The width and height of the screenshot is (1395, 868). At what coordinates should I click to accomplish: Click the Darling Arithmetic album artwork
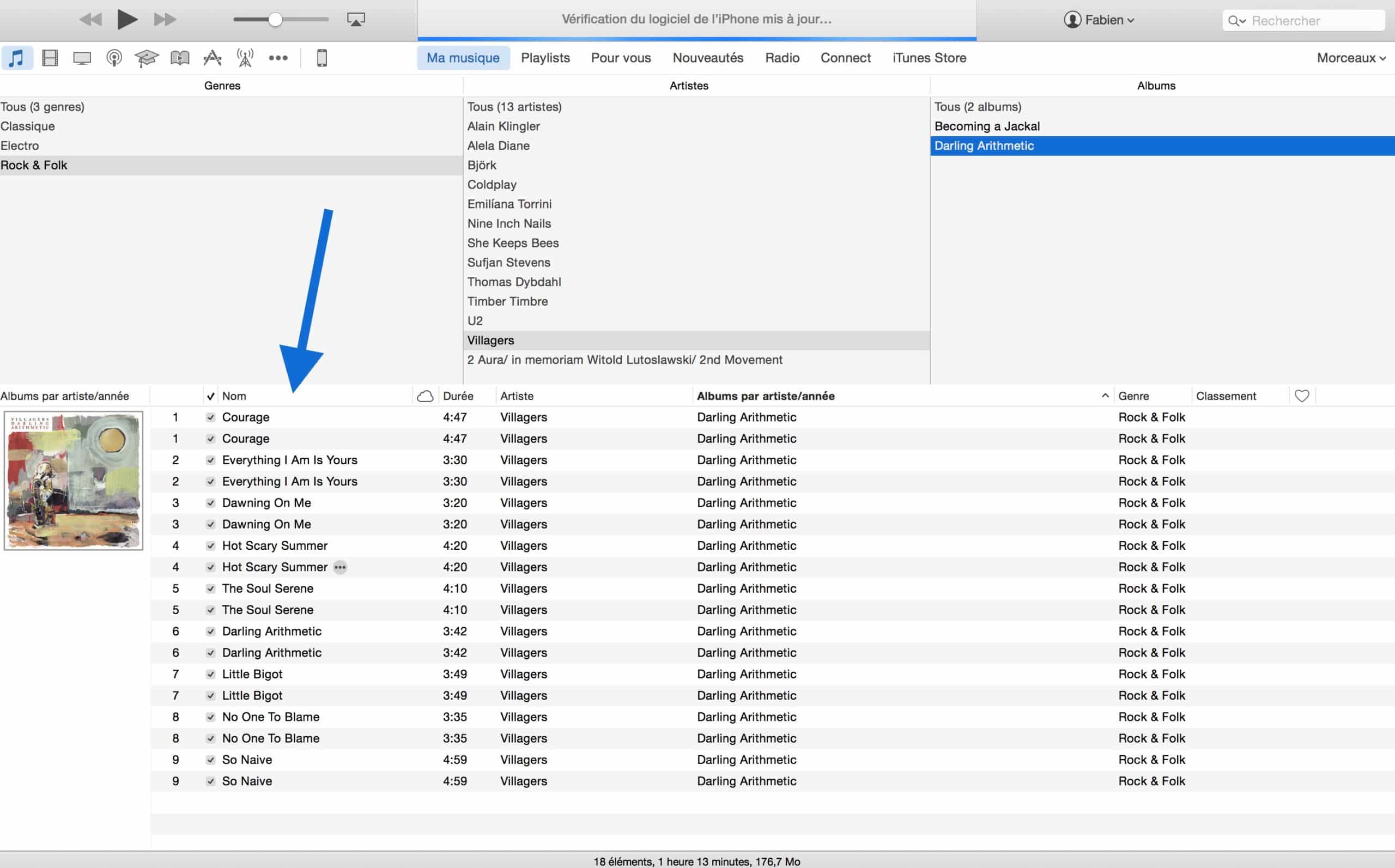click(x=74, y=481)
